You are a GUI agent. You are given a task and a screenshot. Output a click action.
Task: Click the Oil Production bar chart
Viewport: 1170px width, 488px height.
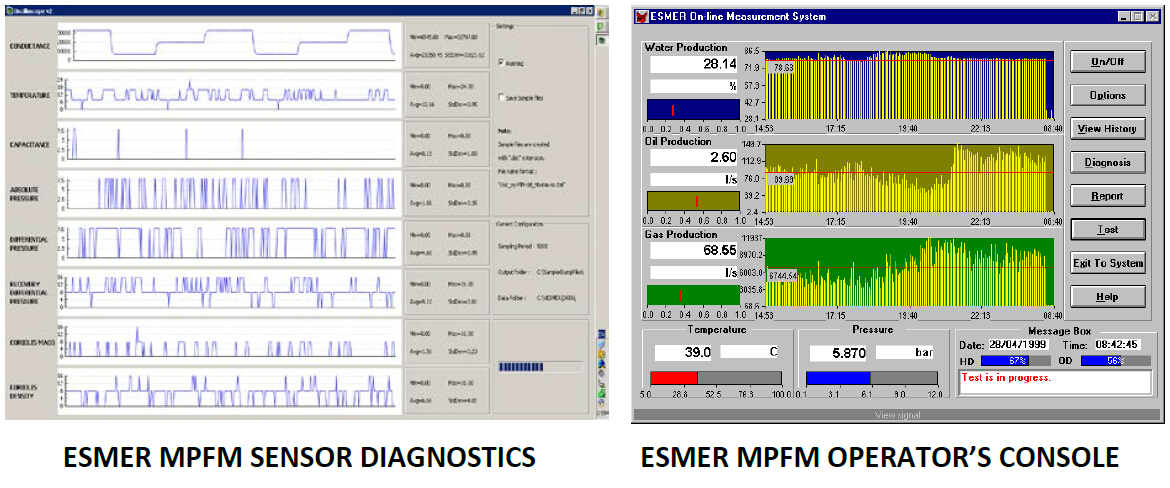910,178
